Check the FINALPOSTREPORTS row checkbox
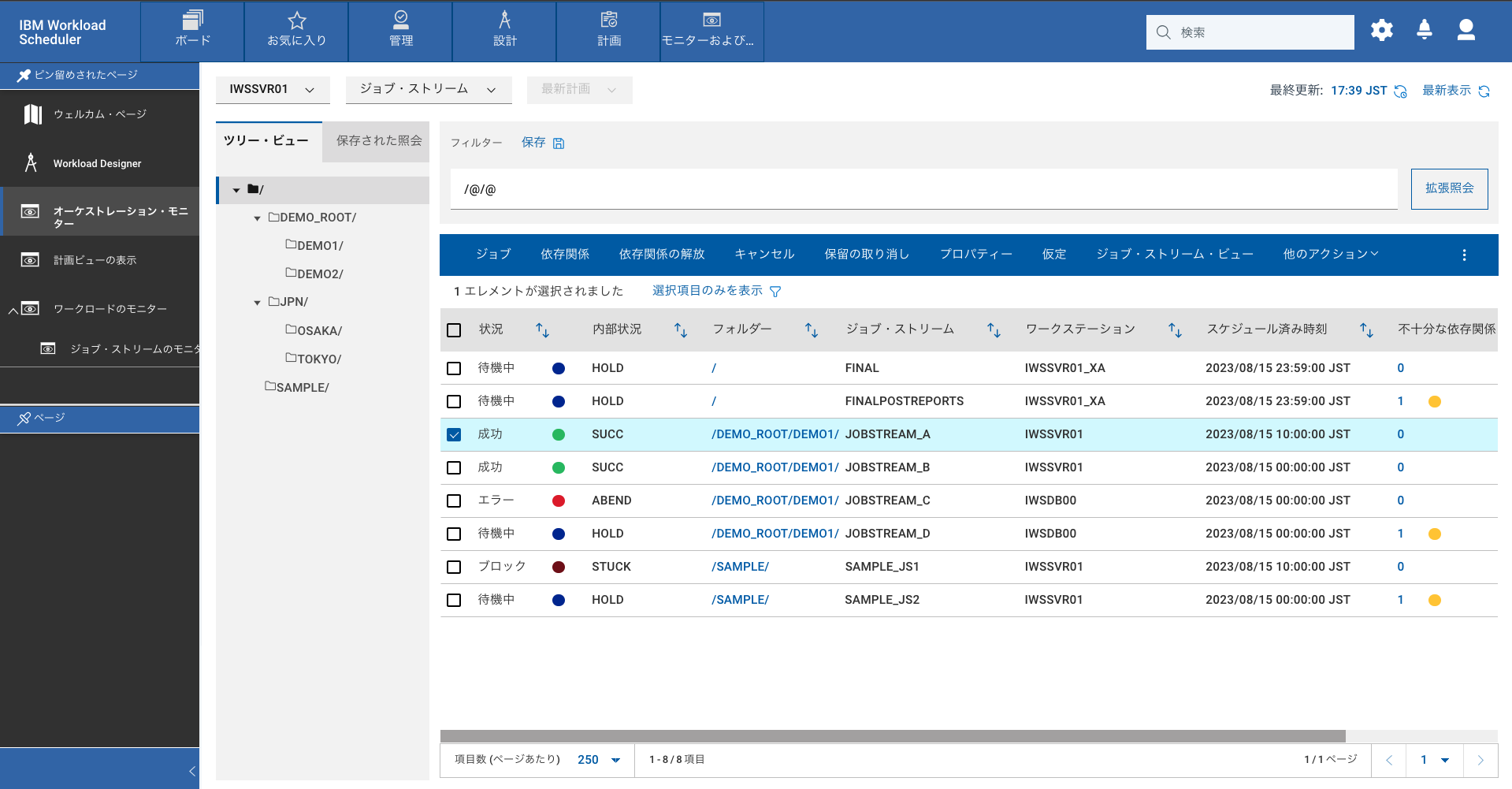Image resolution: width=1512 pixels, height=789 pixels. [454, 401]
